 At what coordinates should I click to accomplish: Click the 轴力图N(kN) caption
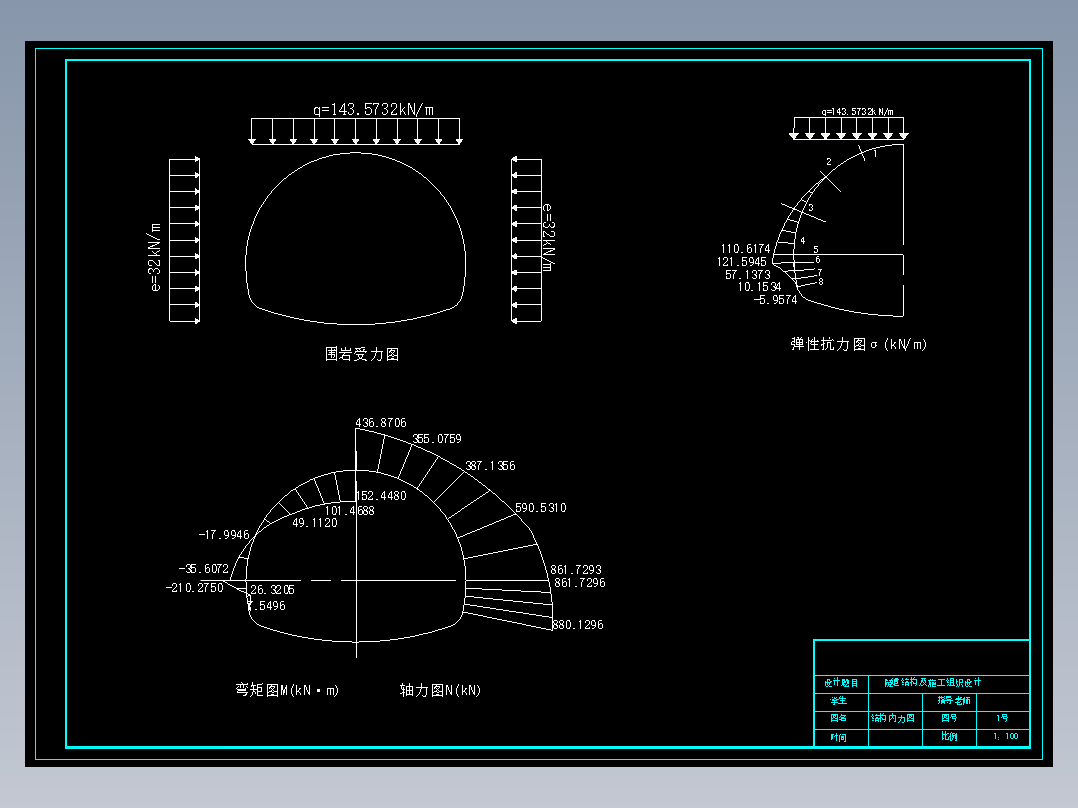pos(440,690)
